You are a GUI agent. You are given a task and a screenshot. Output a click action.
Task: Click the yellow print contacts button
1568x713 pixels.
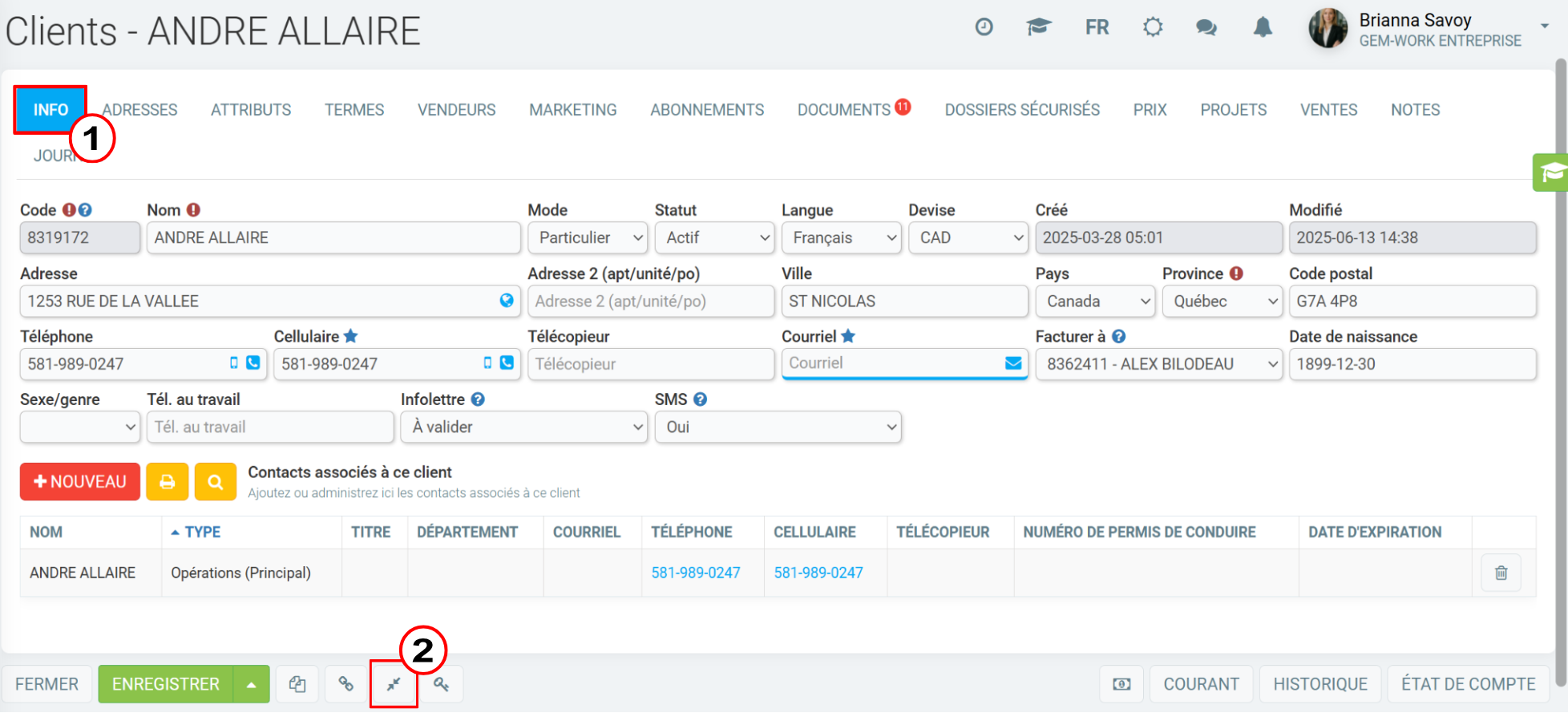point(167,481)
